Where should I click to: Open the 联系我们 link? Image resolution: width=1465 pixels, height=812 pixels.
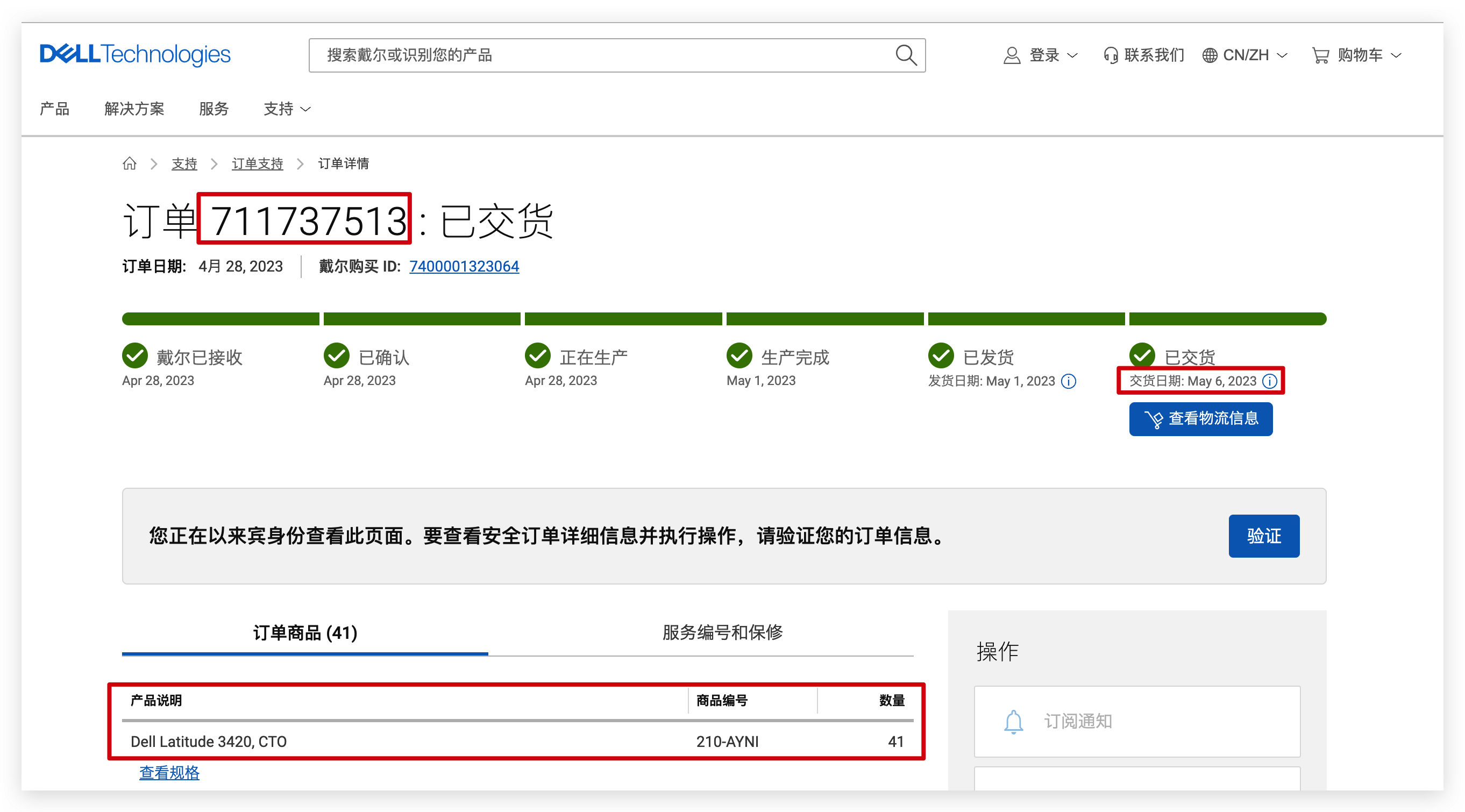tap(1154, 55)
